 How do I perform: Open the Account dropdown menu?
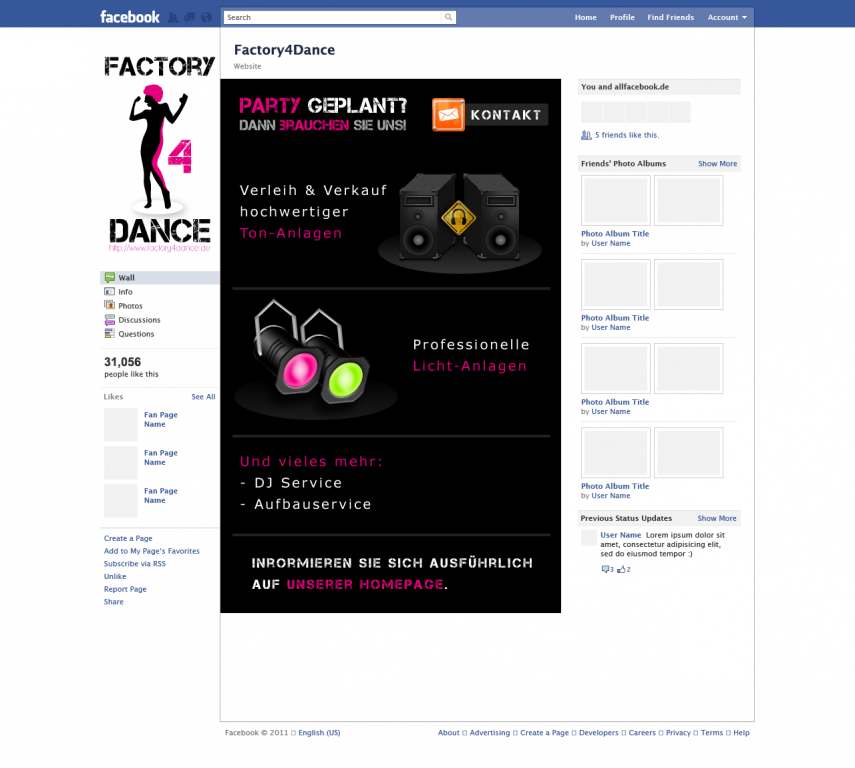[727, 17]
